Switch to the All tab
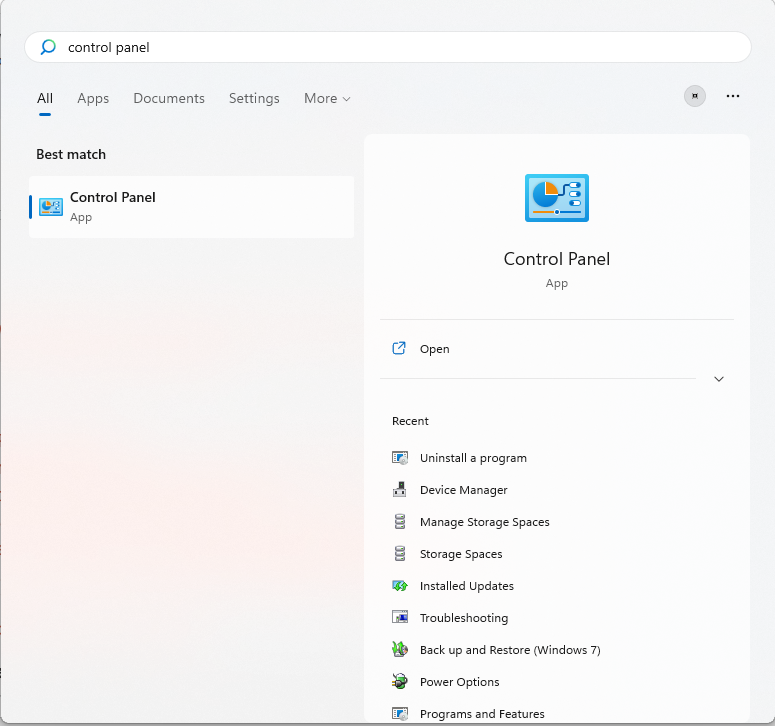775x726 pixels. pos(45,98)
